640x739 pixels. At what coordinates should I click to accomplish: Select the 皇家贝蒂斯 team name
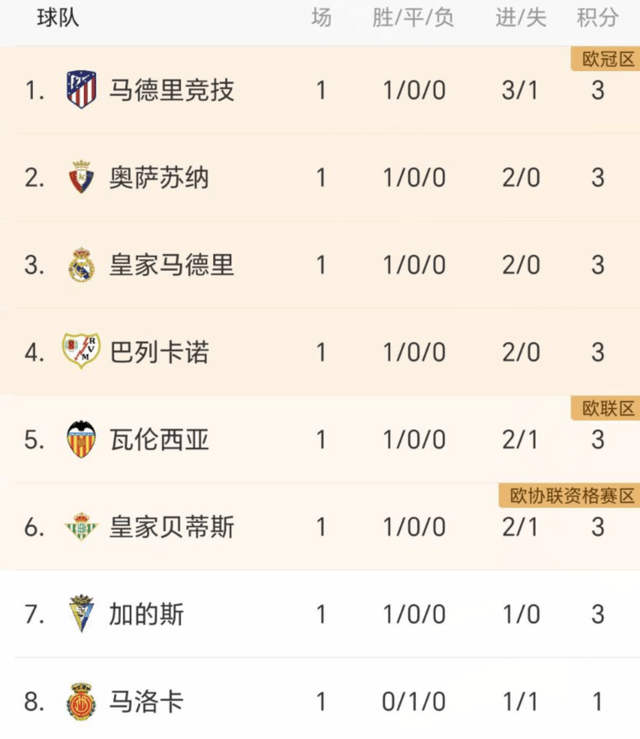pos(172,527)
